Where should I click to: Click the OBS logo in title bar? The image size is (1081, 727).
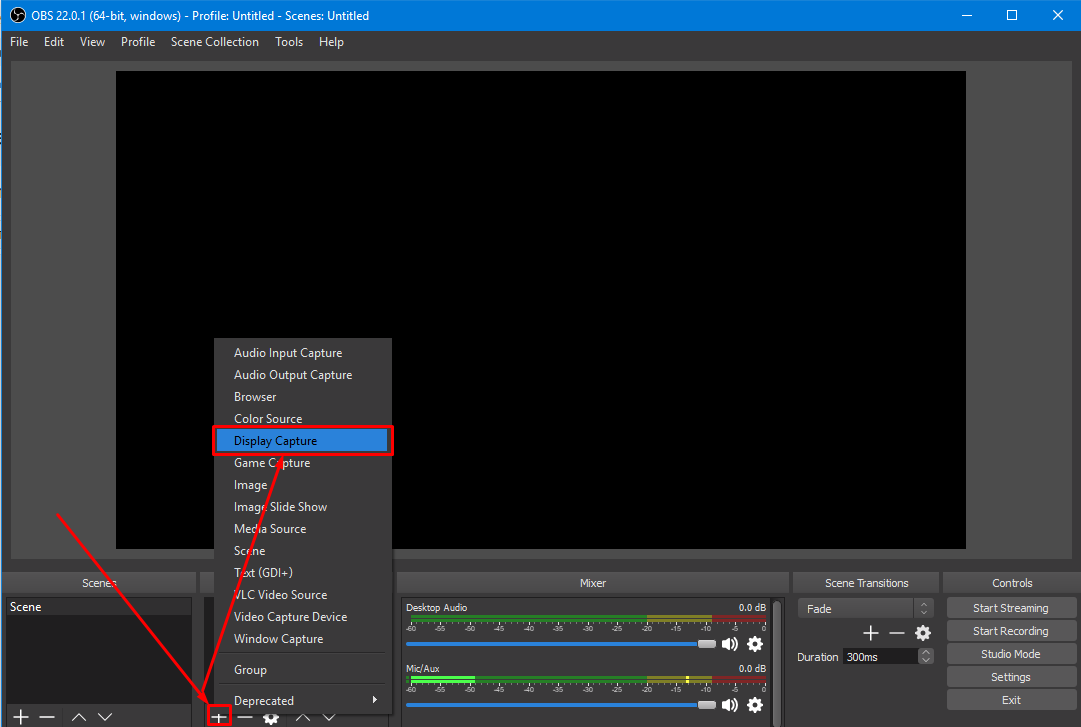[x=18, y=15]
